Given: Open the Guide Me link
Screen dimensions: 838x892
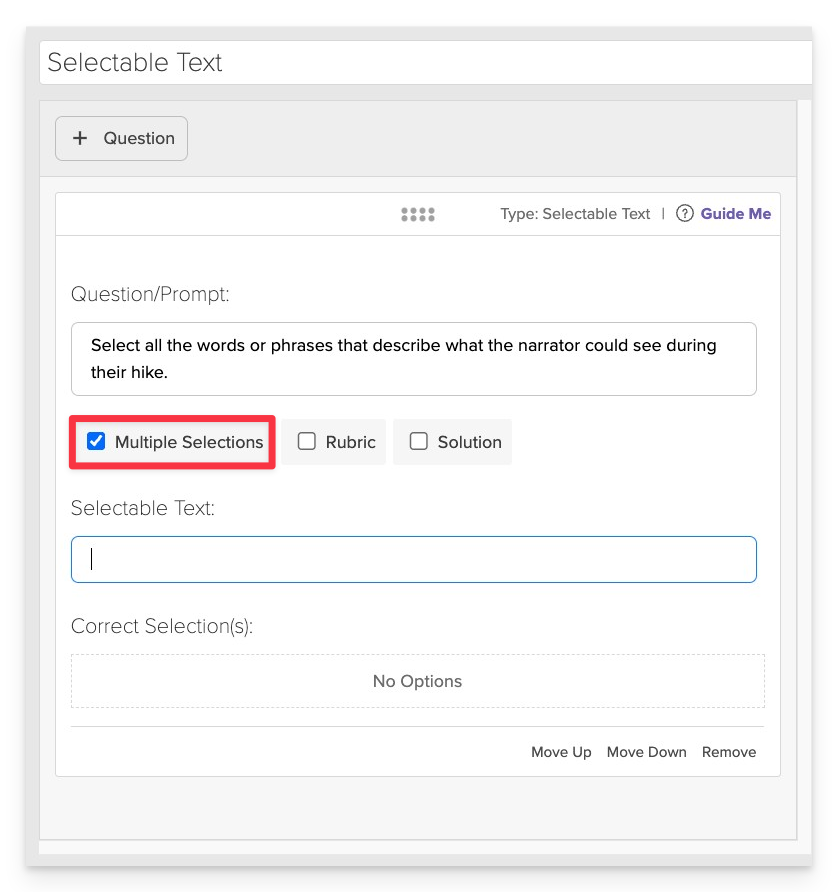Looking at the screenshot, I should 736,214.
